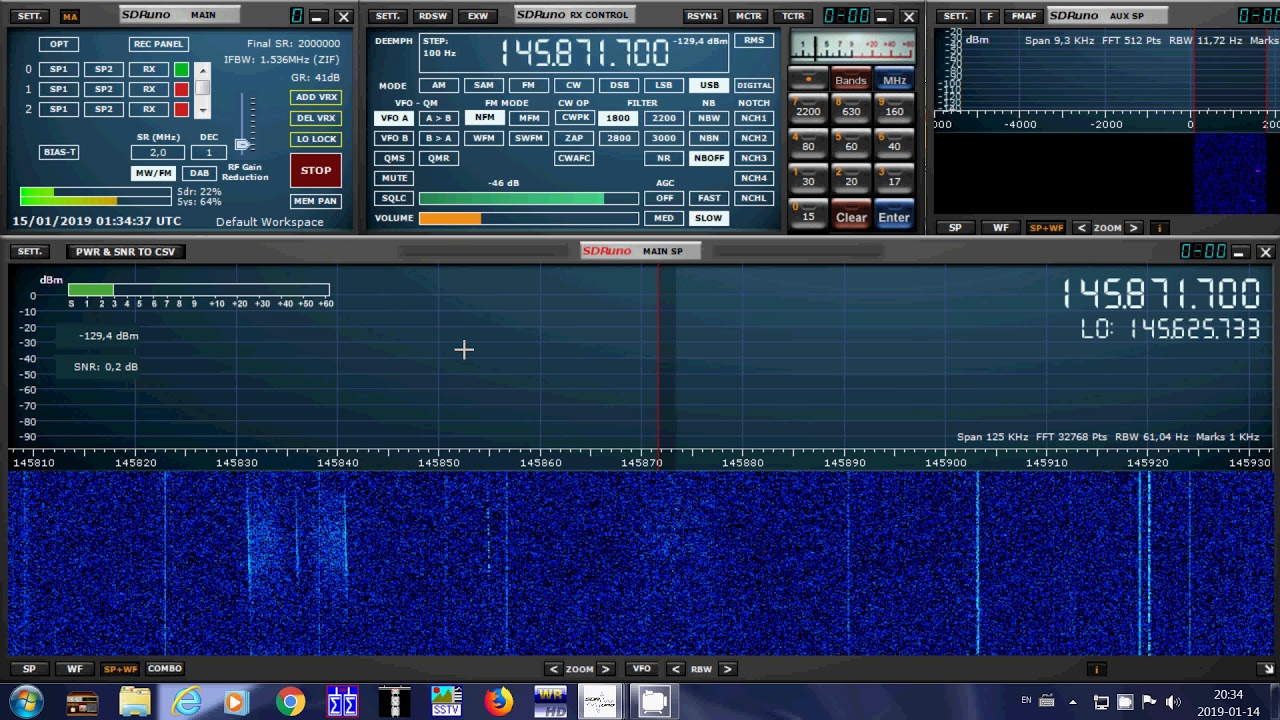Open Firefox from the taskbar
This screenshot has width=1280, height=720.
(x=498, y=702)
